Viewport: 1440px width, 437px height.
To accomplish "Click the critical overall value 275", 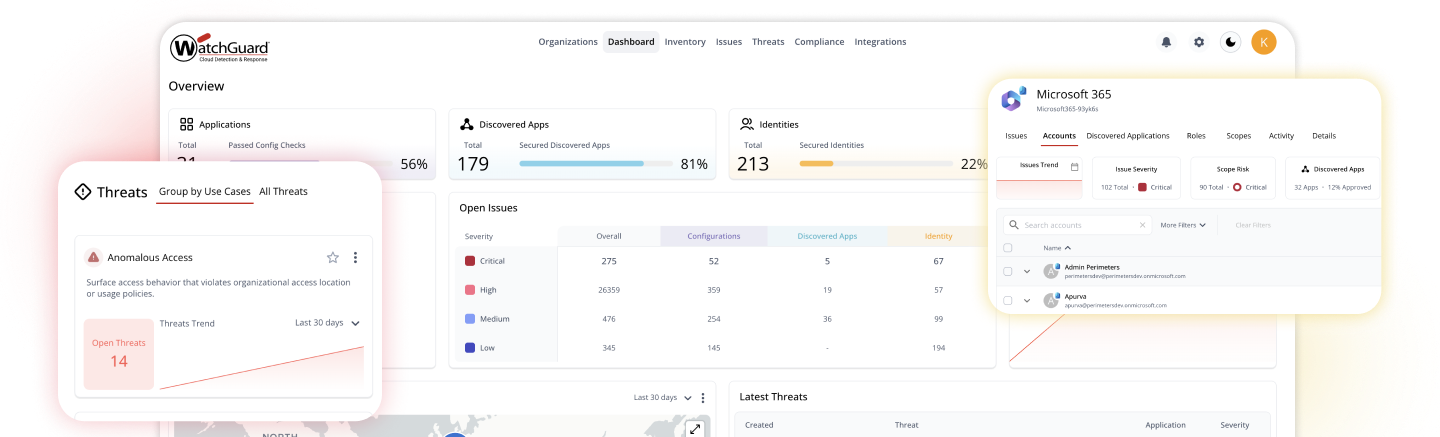I will pos(609,261).
